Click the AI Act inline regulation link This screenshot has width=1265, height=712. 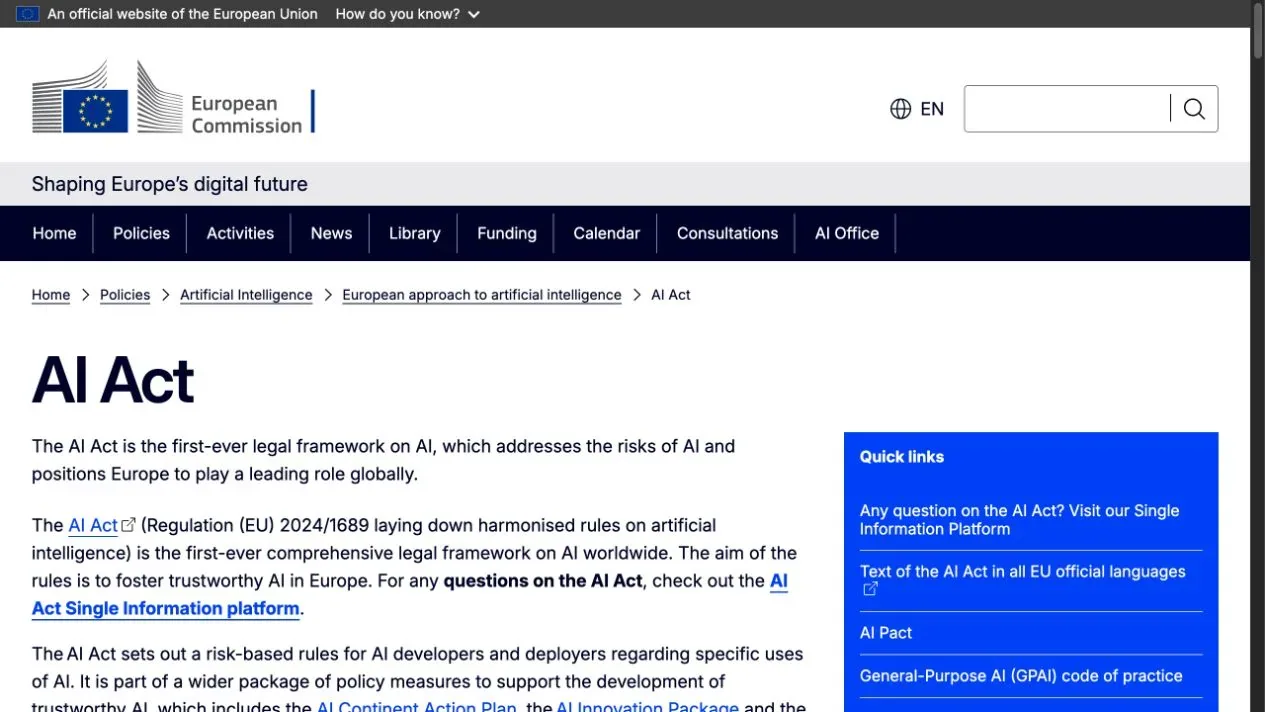[93, 525]
